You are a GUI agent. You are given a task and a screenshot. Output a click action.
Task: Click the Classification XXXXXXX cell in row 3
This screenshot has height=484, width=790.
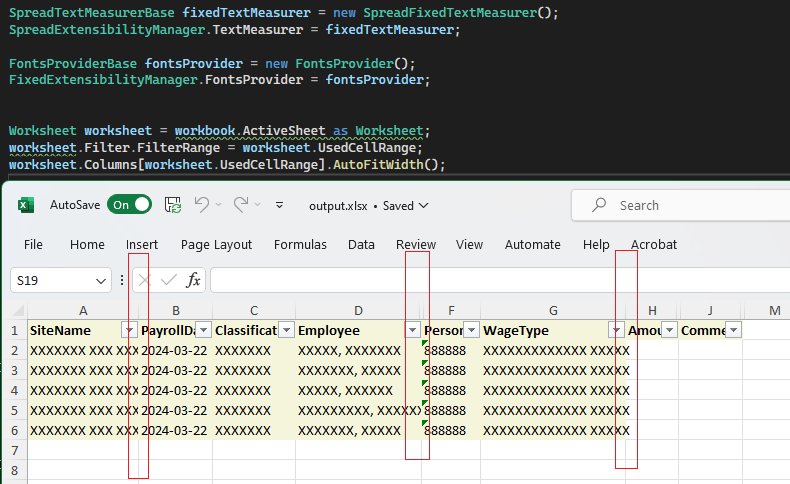coord(254,370)
